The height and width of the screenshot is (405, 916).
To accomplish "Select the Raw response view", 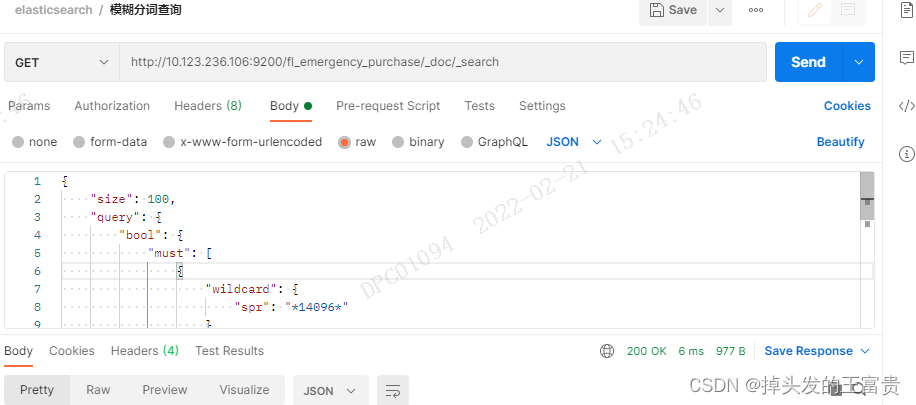I will [x=98, y=390].
